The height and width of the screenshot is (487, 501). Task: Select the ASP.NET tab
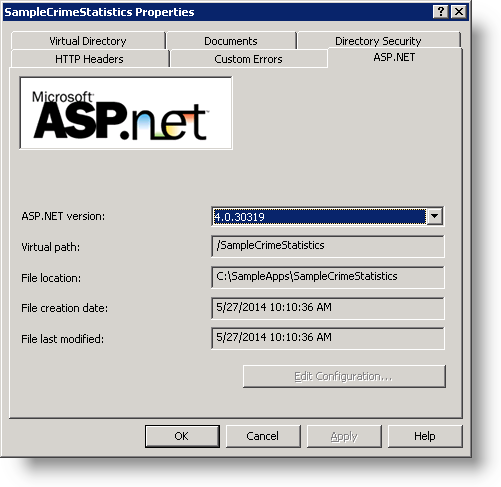pyautogui.click(x=395, y=57)
